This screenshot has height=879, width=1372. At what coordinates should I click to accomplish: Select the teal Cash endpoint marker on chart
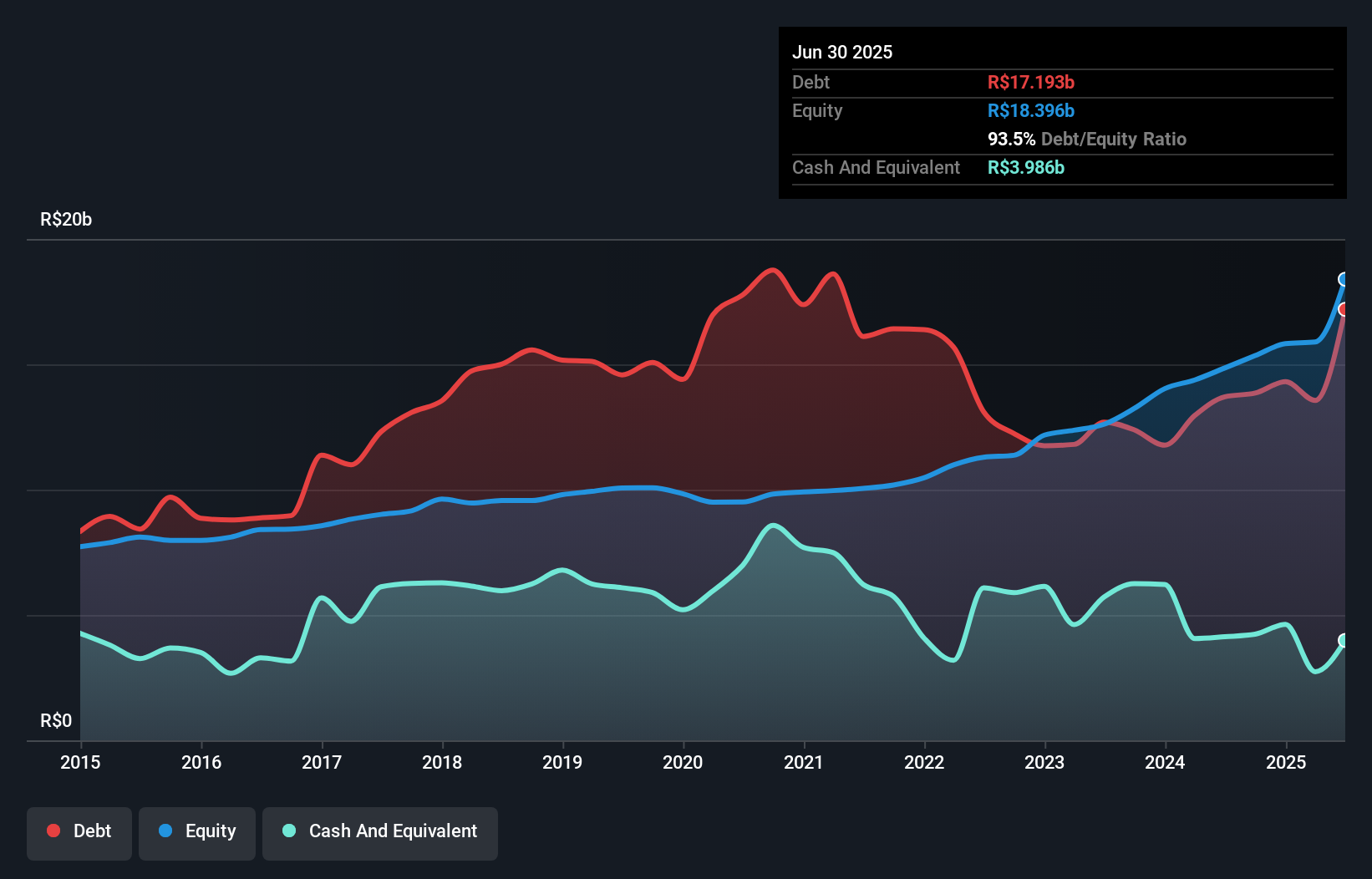[1344, 639]
